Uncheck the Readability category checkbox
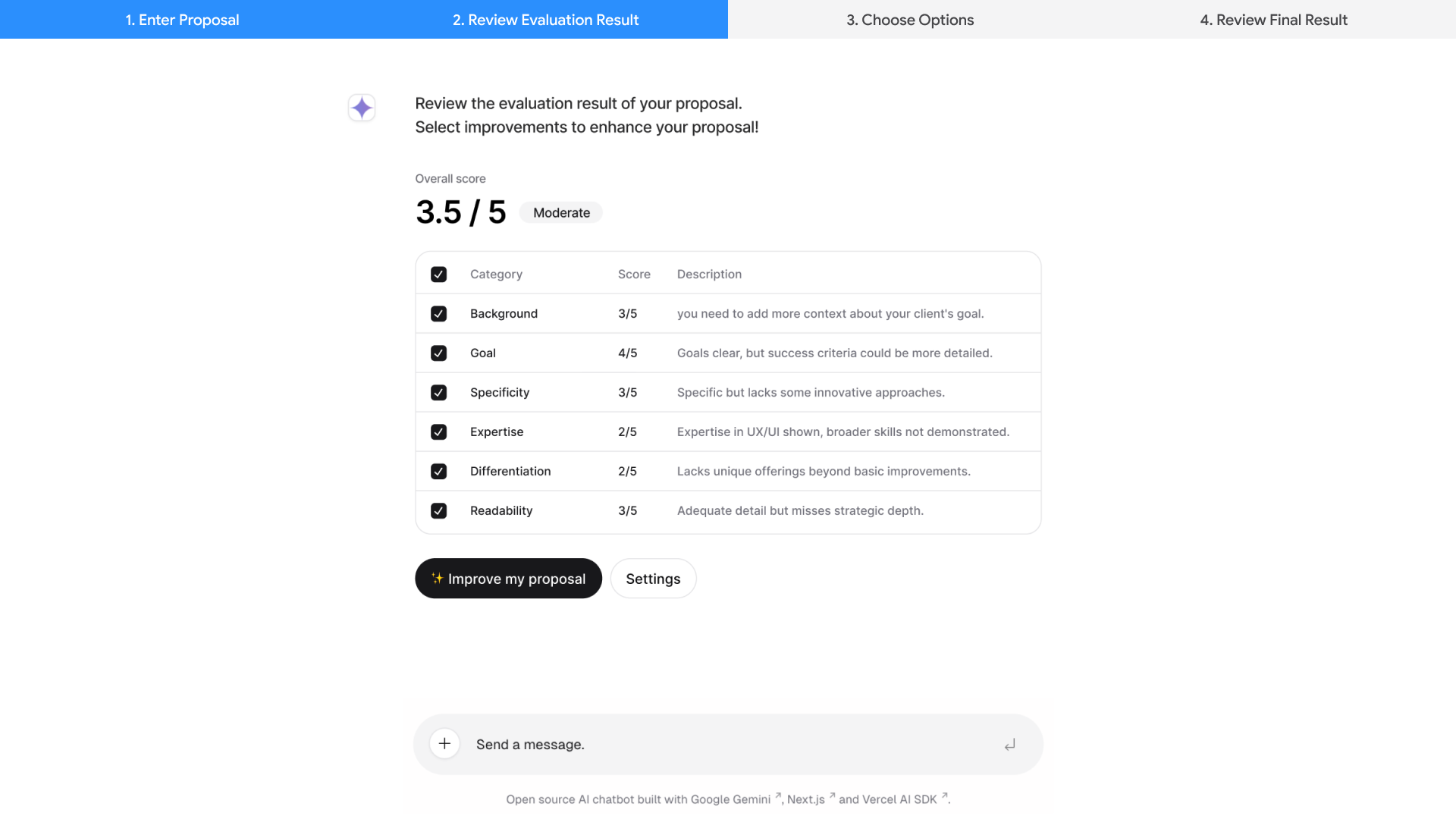 point(438,511)
